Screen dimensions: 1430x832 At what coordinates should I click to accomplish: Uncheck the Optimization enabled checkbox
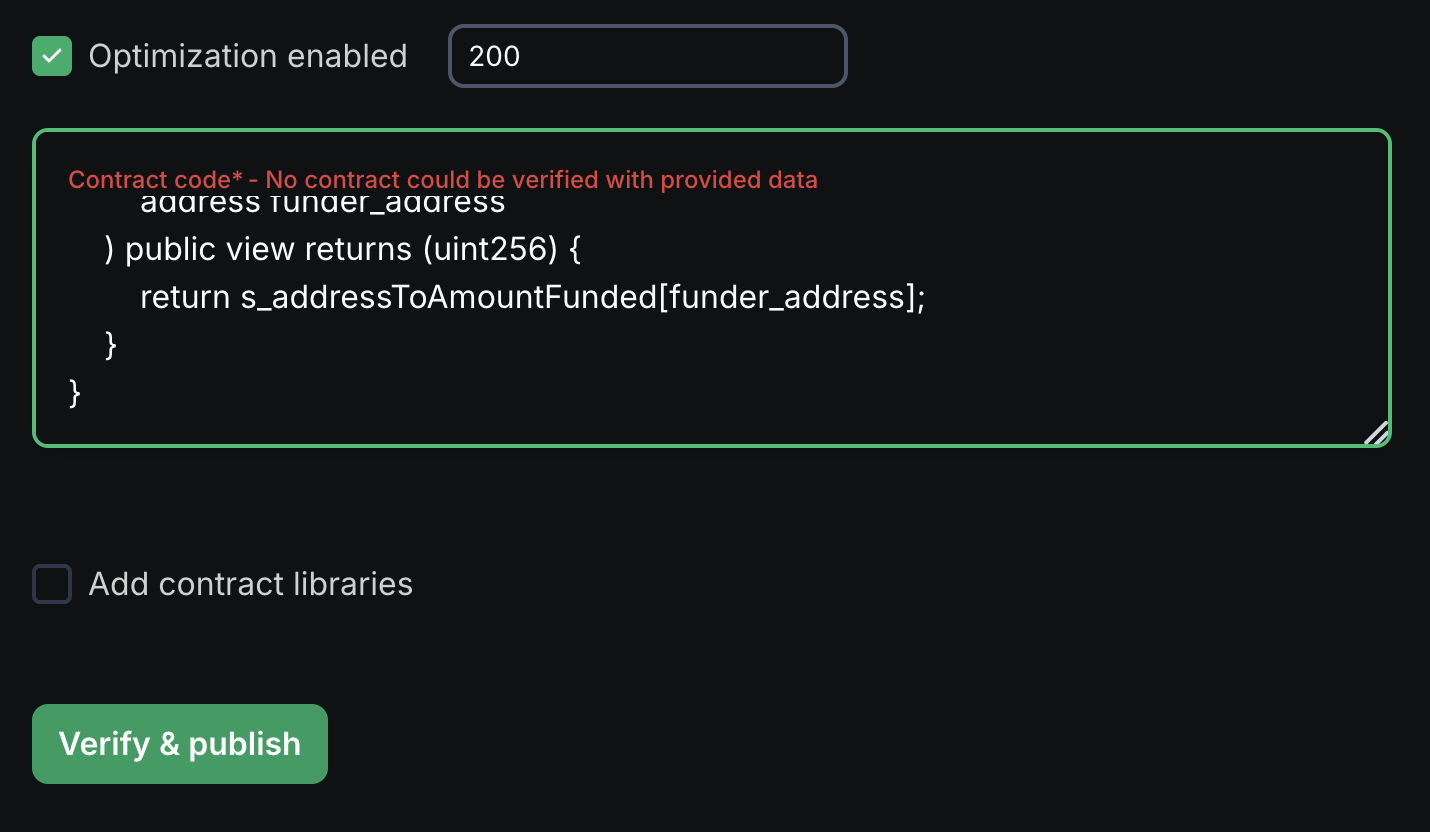(52, 56)
